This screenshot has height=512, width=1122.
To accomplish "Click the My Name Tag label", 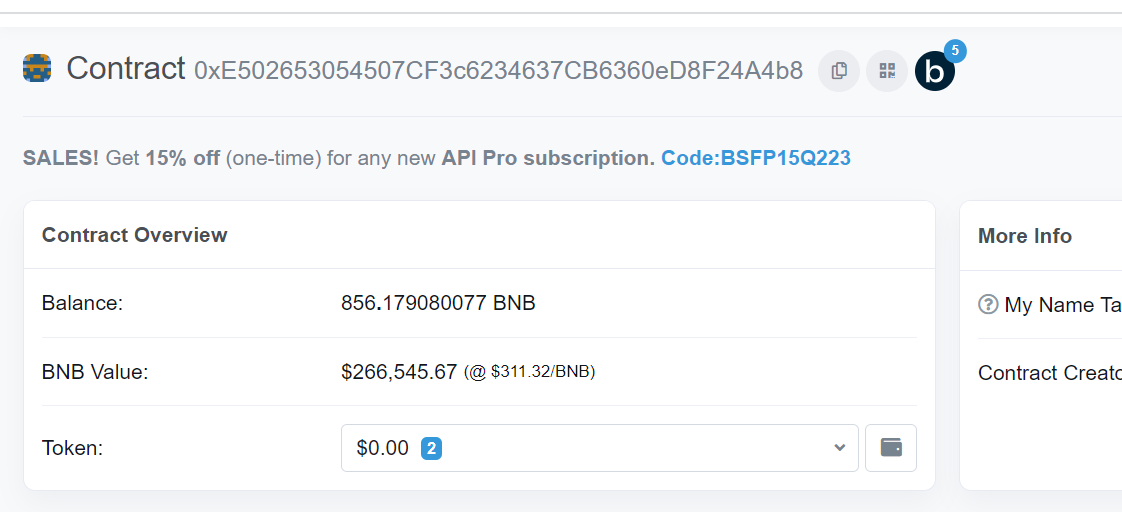I will coord(1063,305).
